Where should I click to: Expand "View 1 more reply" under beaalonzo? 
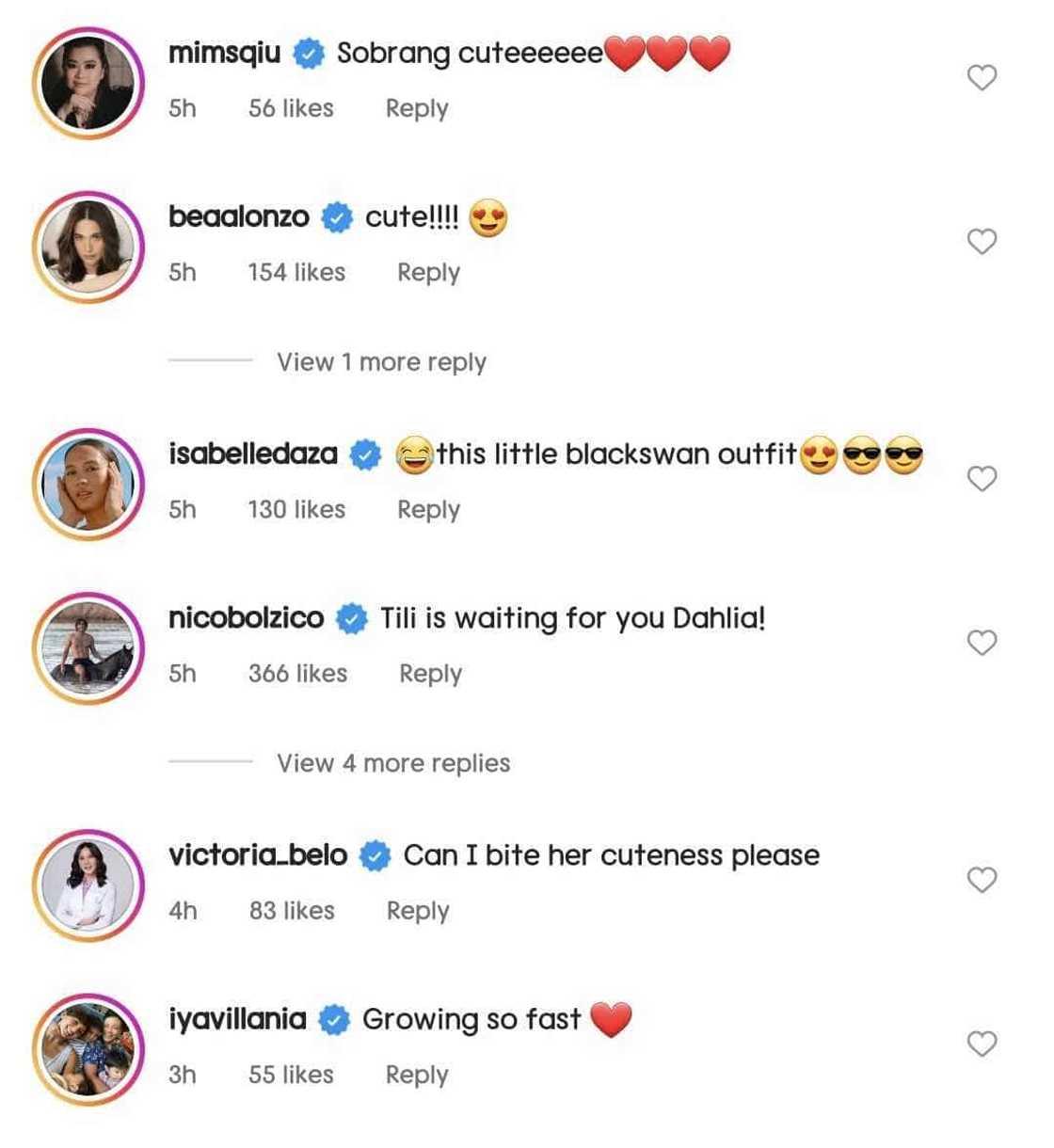pos(381,362)
